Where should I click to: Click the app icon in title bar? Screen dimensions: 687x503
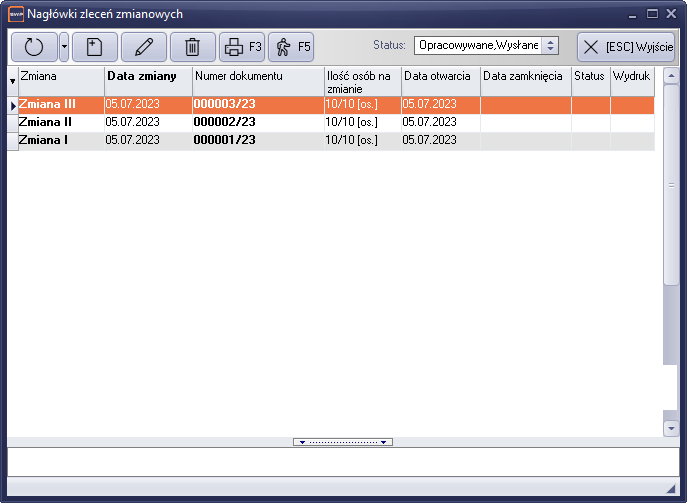coord(15,14)
